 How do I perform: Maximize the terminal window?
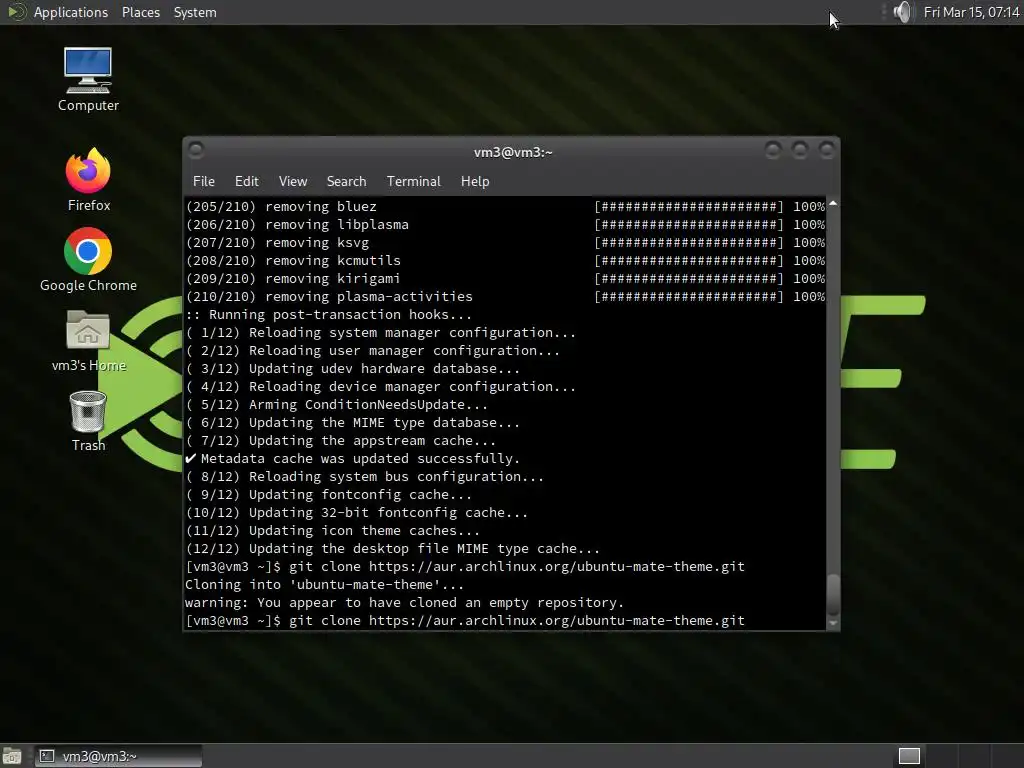point(799,151)
